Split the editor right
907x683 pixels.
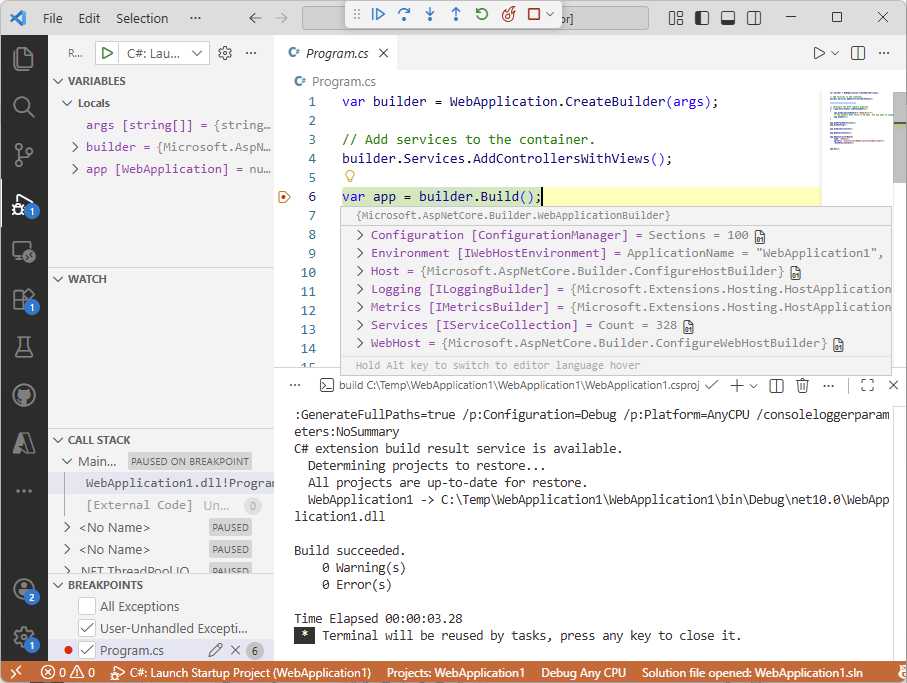tap(858, 53)
